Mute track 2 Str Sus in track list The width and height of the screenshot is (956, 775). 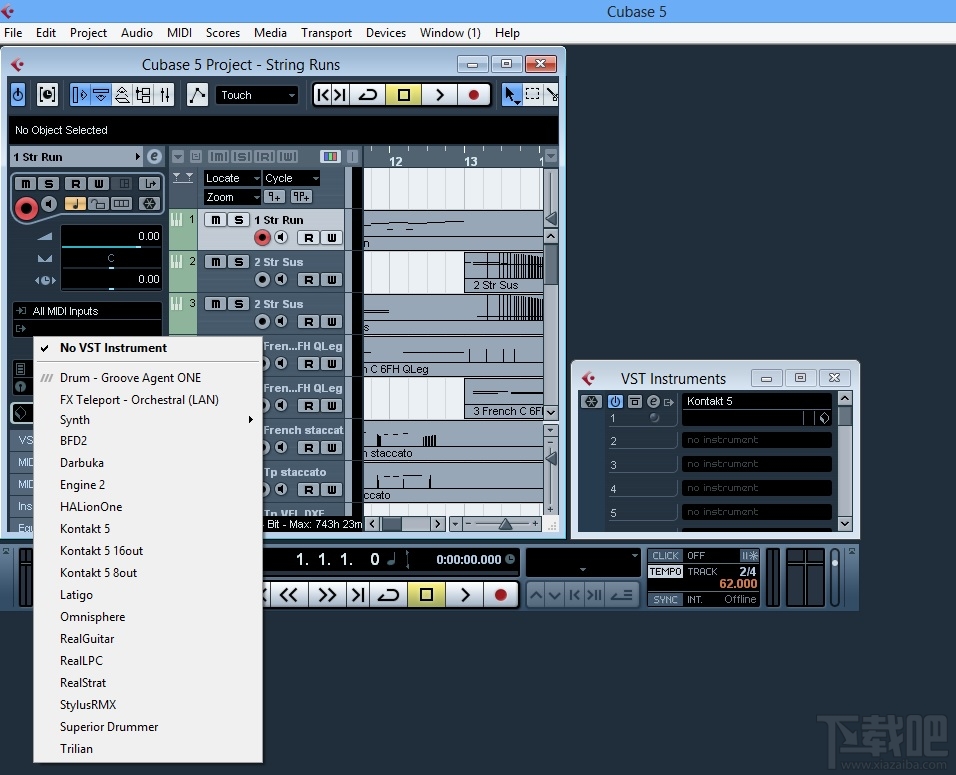[x=215, y=262]
